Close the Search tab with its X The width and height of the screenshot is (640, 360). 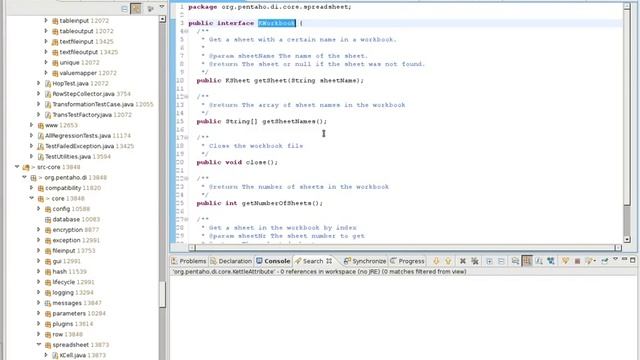click(x=329, y=261)
